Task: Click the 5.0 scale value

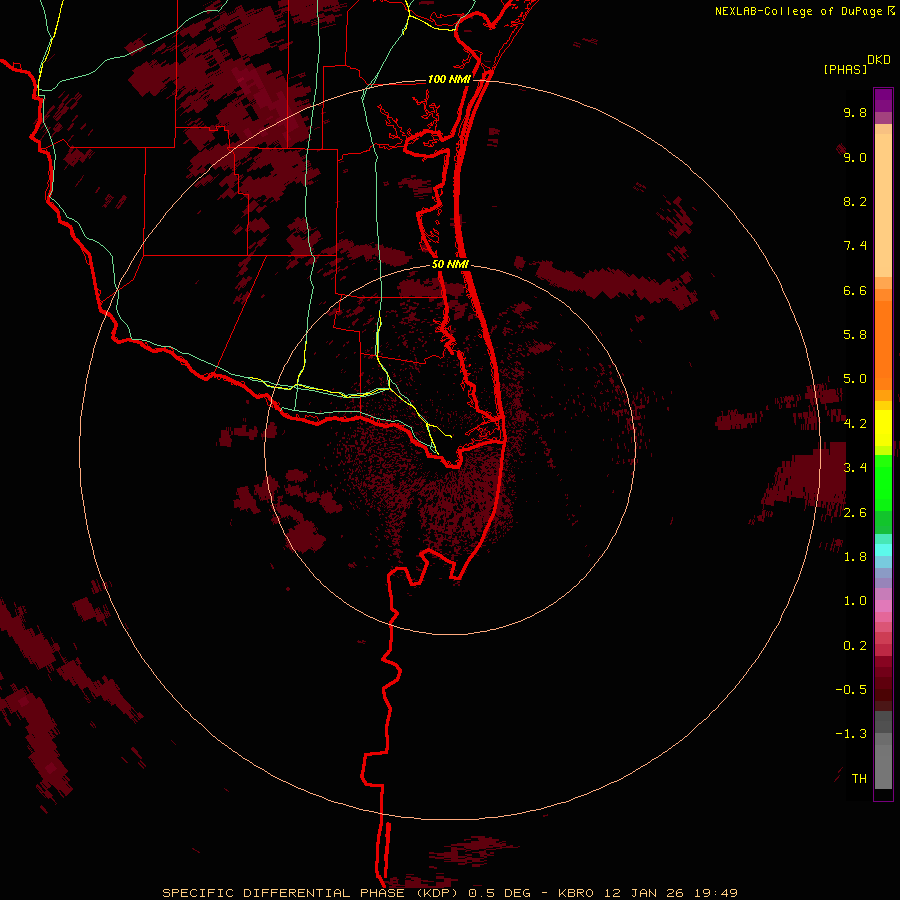Action: pos(855,379)
